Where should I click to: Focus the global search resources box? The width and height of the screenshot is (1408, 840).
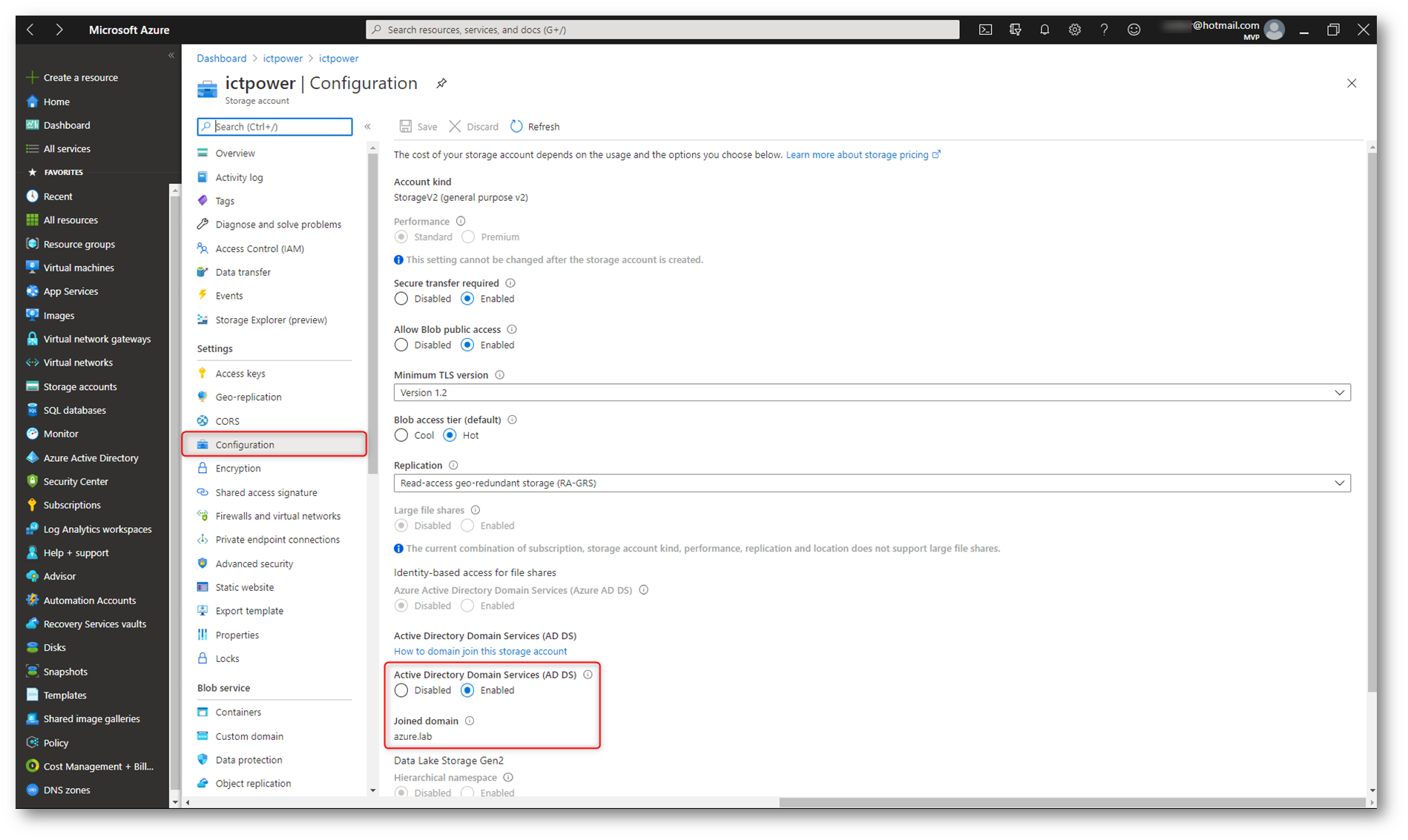pos(662,30)
